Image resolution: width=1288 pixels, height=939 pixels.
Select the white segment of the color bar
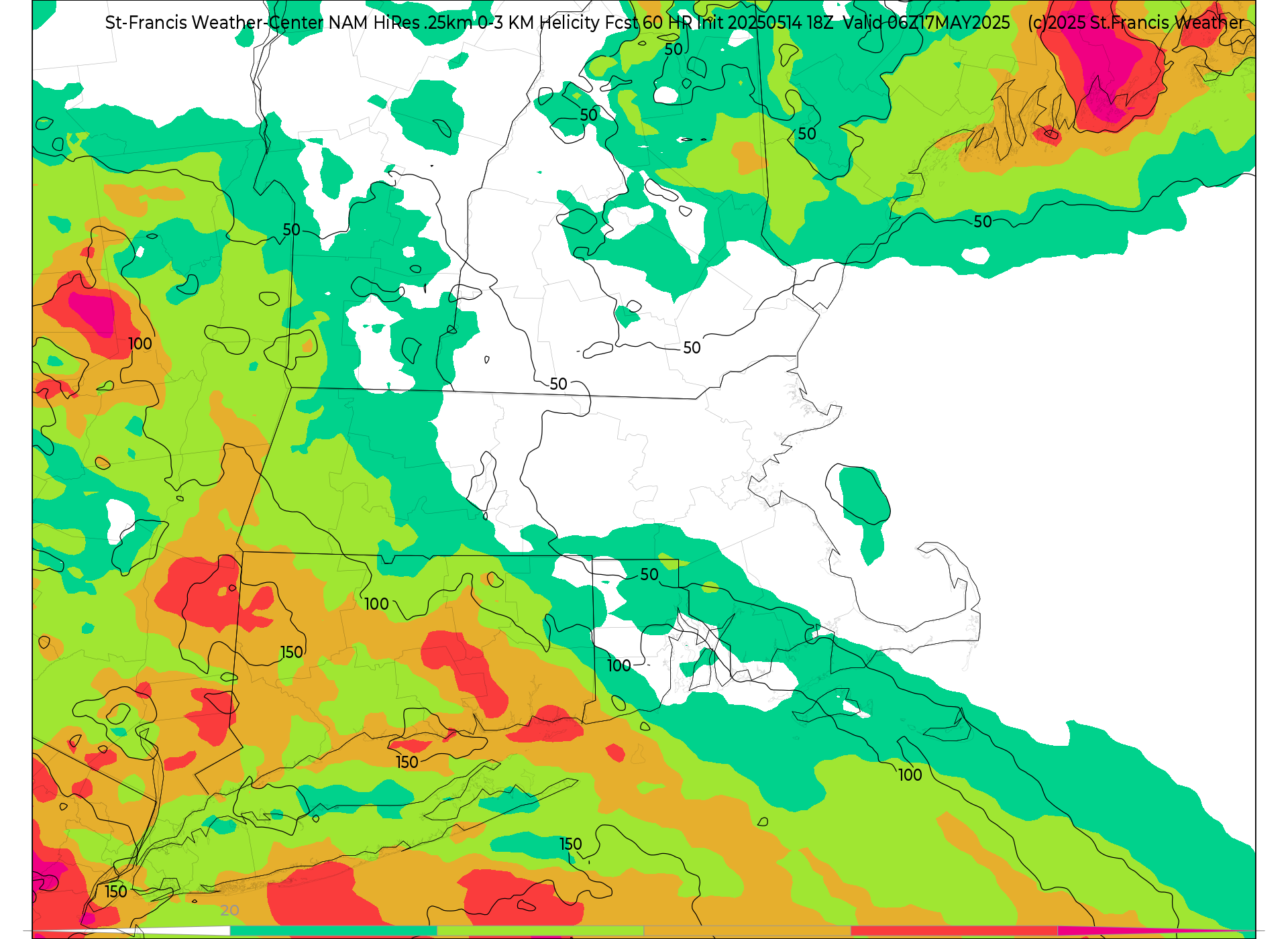[131, 930]
